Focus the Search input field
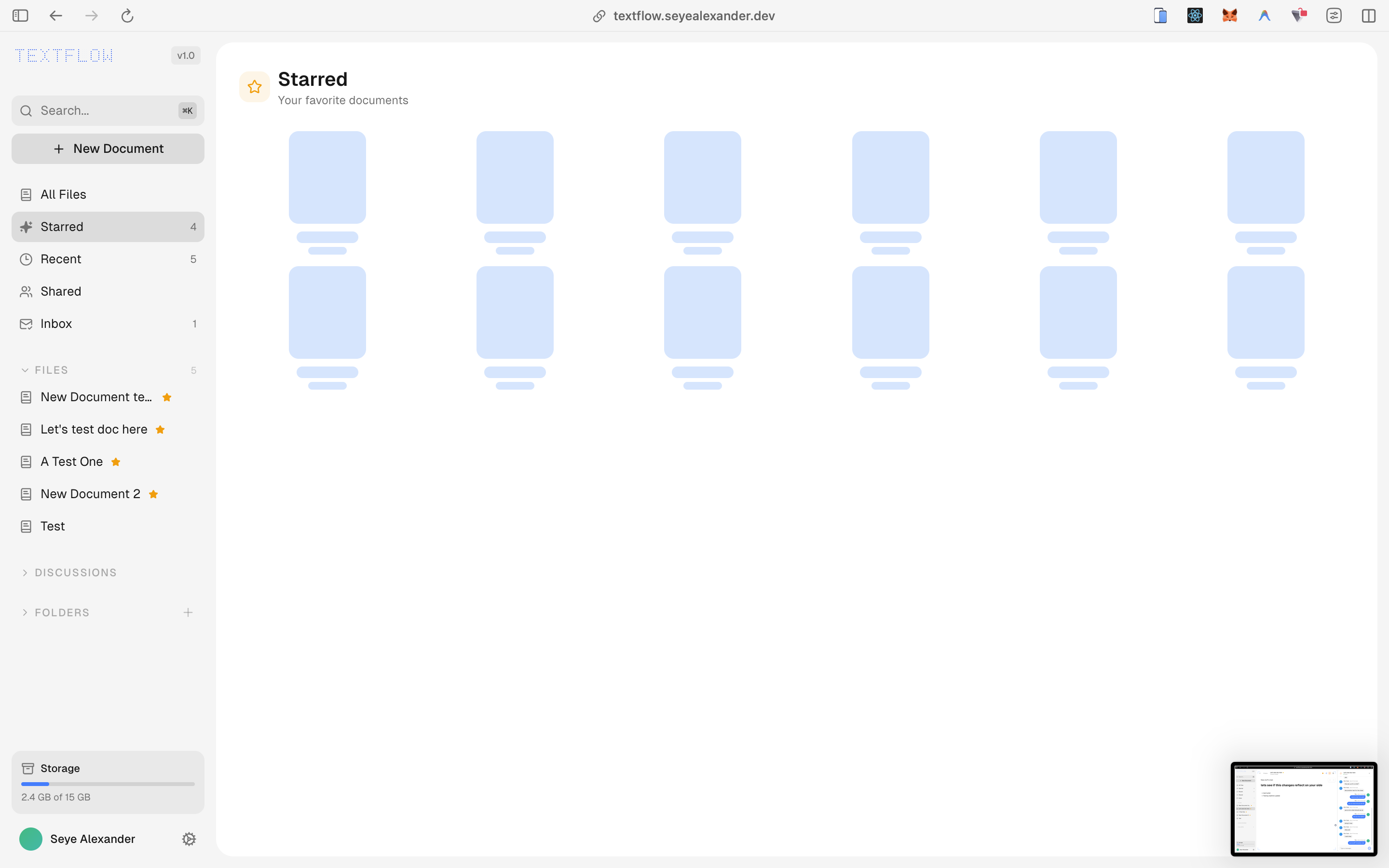Viewport: 1389px width, 868px height. (103, 111)
